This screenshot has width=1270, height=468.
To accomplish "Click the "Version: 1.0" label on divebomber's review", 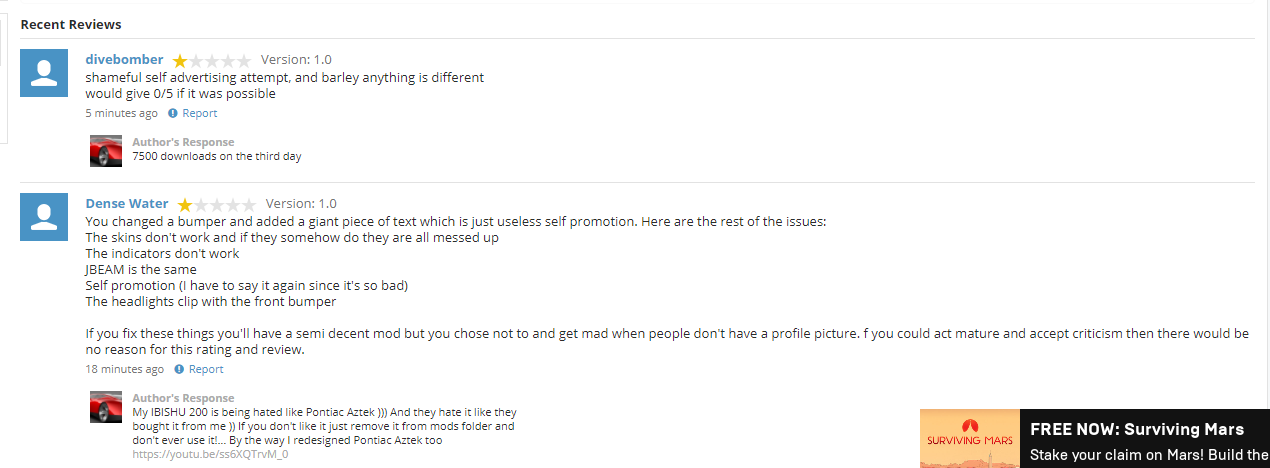I will tap(296, 60).
